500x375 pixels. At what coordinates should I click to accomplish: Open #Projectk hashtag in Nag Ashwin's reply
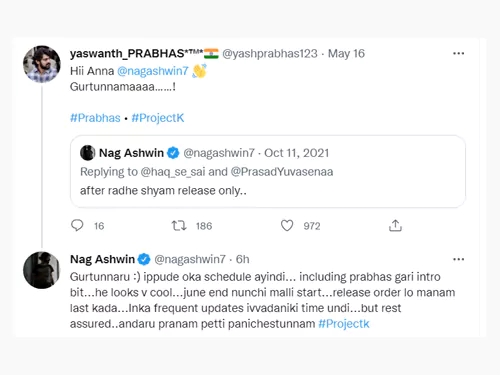coord(344,324)
